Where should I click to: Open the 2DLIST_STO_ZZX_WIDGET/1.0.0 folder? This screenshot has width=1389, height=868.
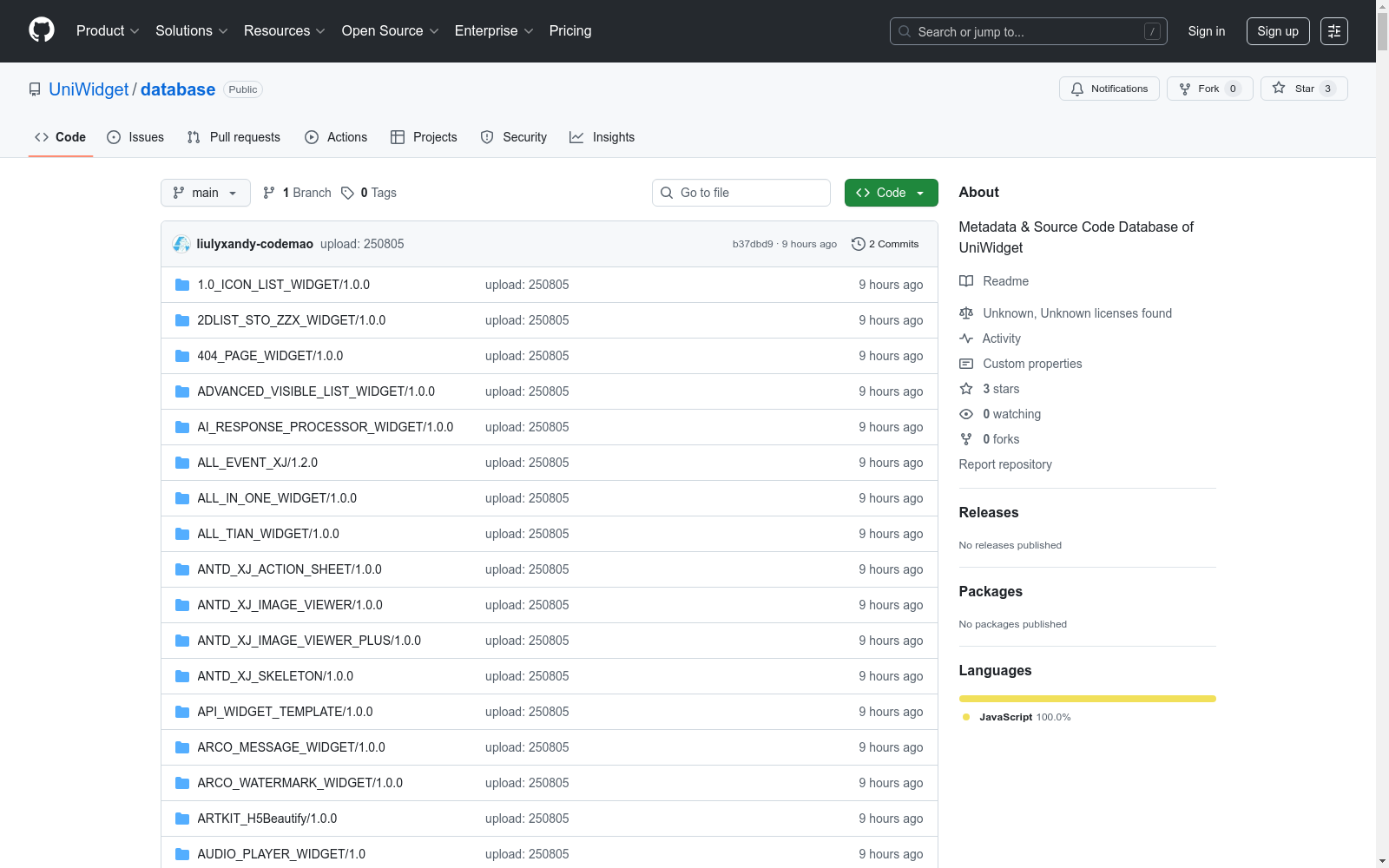click(x=292, y=320)
